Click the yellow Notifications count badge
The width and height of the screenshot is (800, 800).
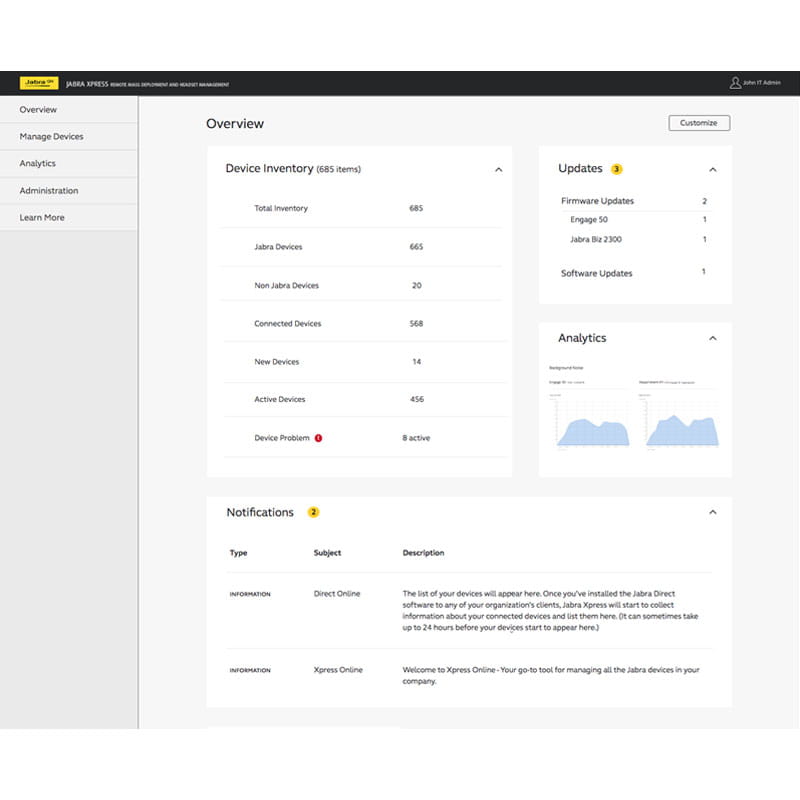313,512
